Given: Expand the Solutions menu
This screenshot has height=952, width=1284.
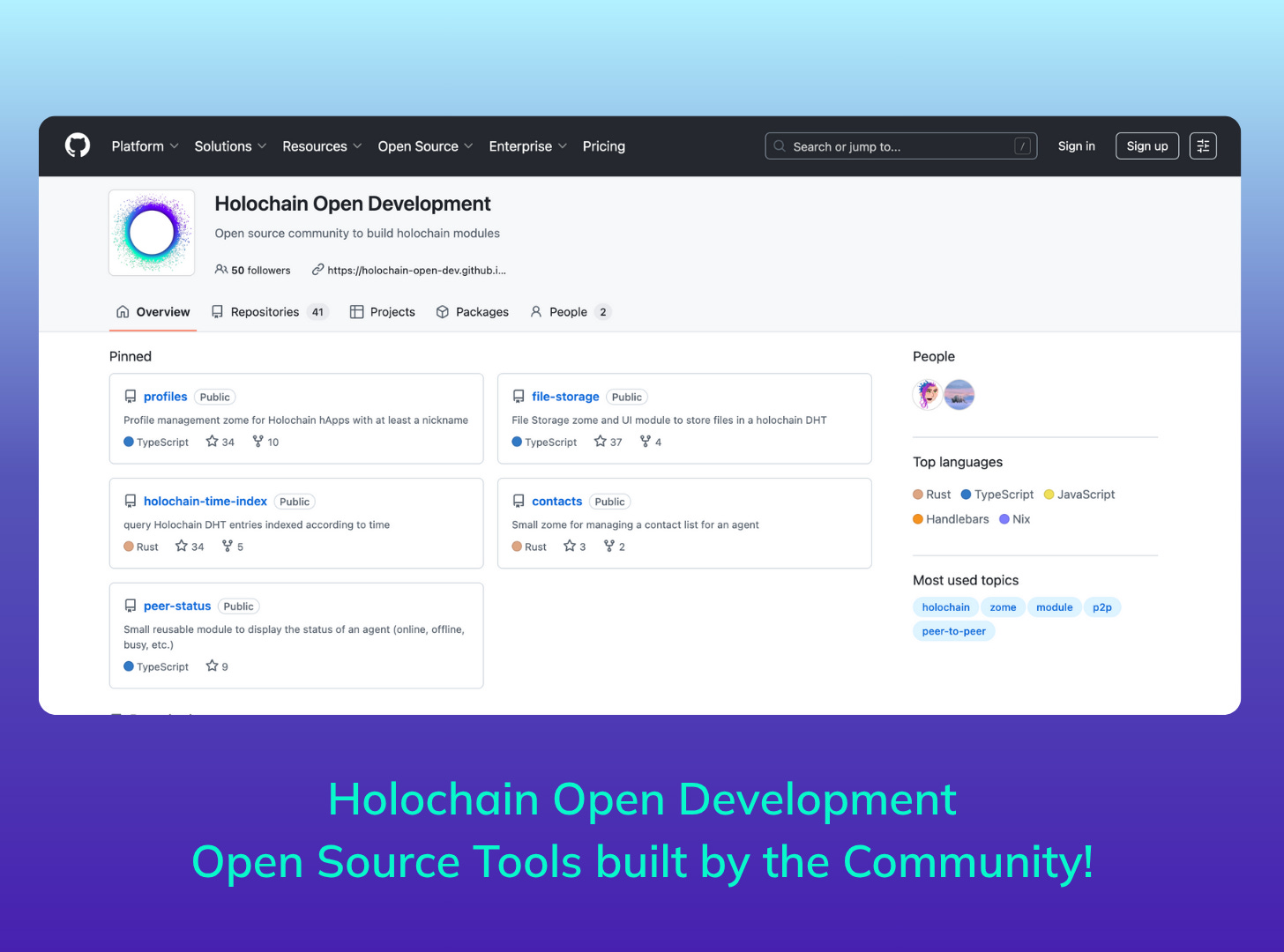Looking at the screenshot, I should pos(230,146).
